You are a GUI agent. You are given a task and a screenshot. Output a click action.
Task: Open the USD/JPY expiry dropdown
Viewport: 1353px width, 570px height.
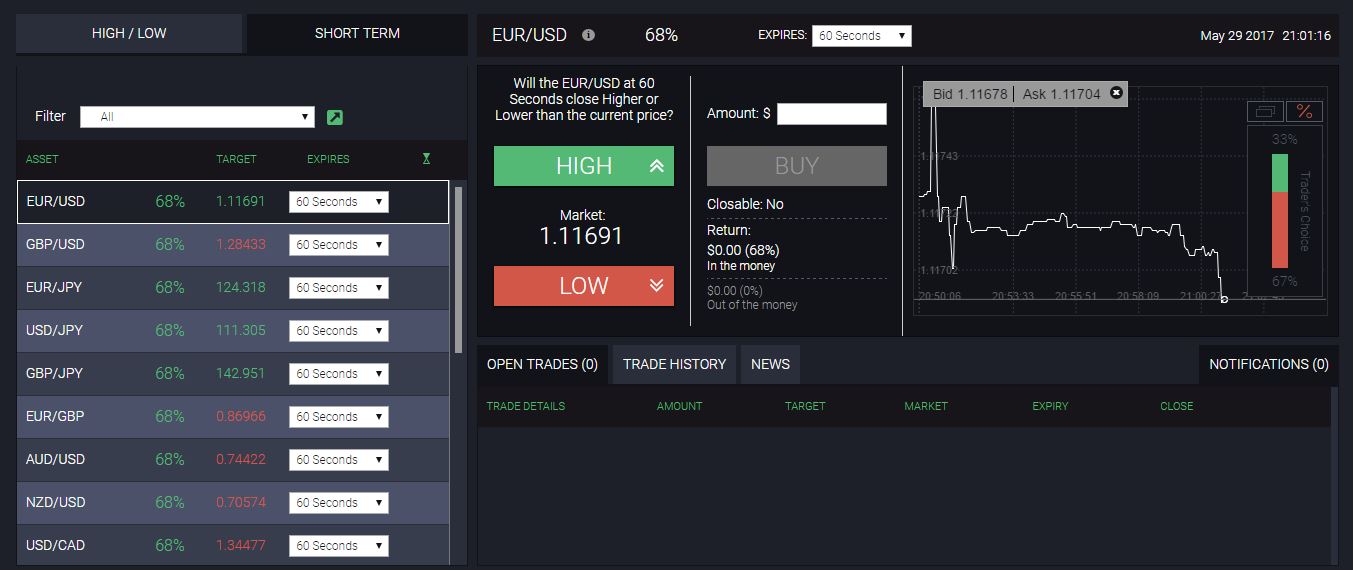(x=338, y=331)
